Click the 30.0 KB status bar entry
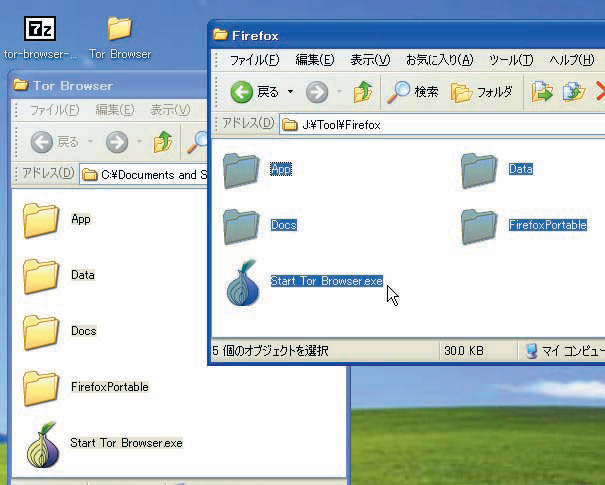605x485 pixels. pyautogui.click(x=464, y=351)
